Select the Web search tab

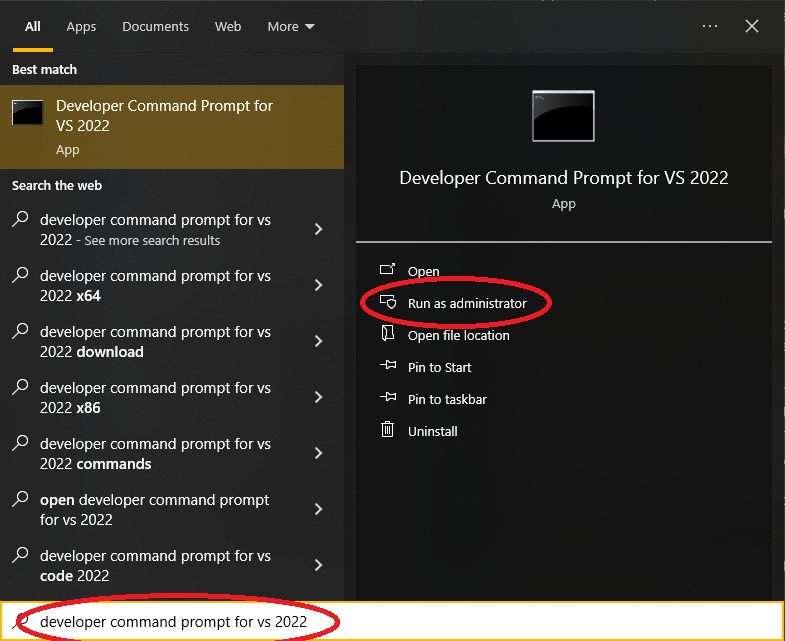click(x=228, y=27)
